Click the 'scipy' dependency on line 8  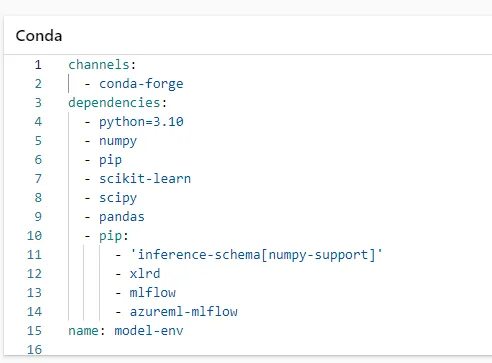tap(118, 198)
